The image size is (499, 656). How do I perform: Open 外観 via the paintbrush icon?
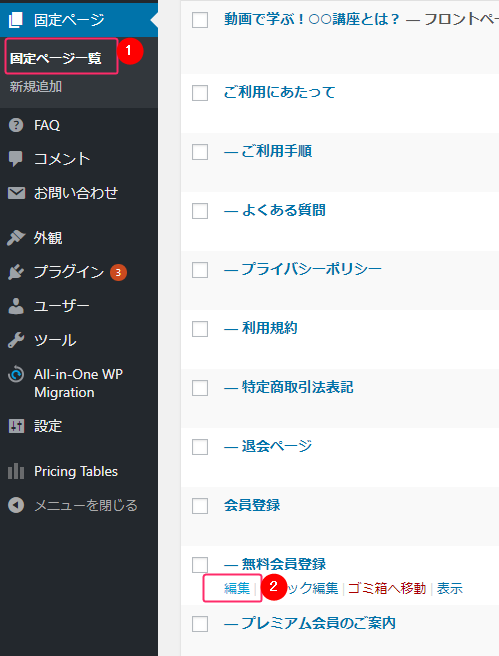point(16,238)
